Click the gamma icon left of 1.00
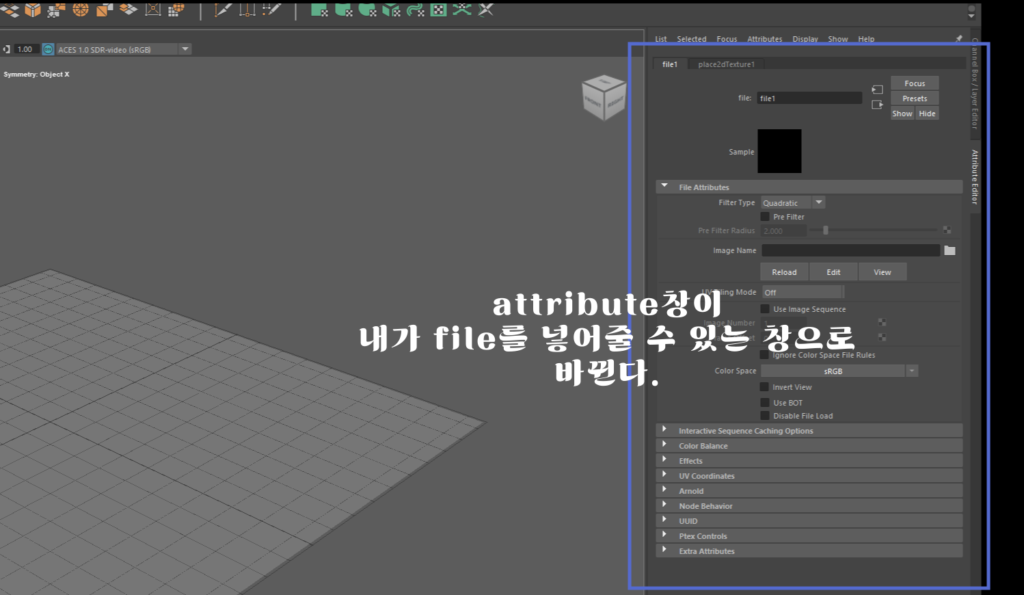 click(7, 49)
